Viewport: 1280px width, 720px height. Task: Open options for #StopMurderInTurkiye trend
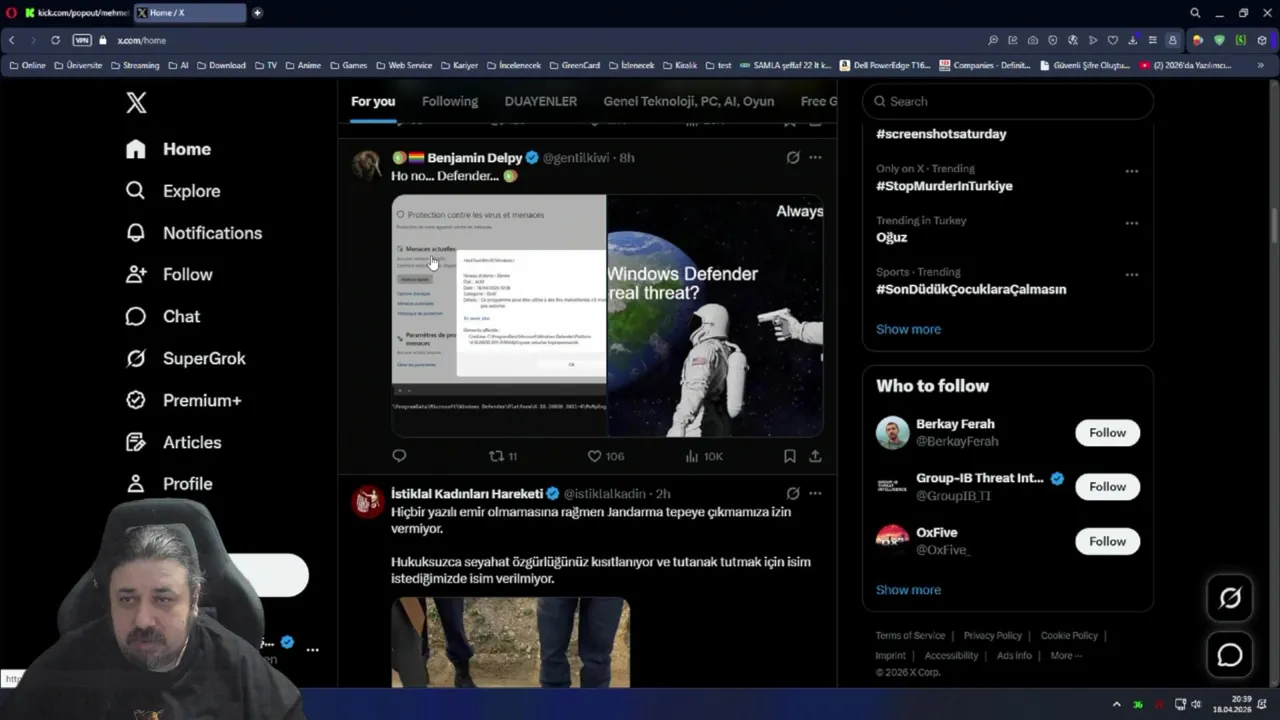click(x=1131, y=171)
